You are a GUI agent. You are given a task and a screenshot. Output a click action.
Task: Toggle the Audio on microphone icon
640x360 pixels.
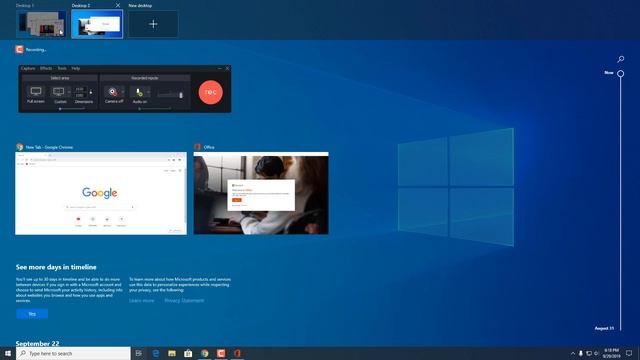(x=139, y=92)
